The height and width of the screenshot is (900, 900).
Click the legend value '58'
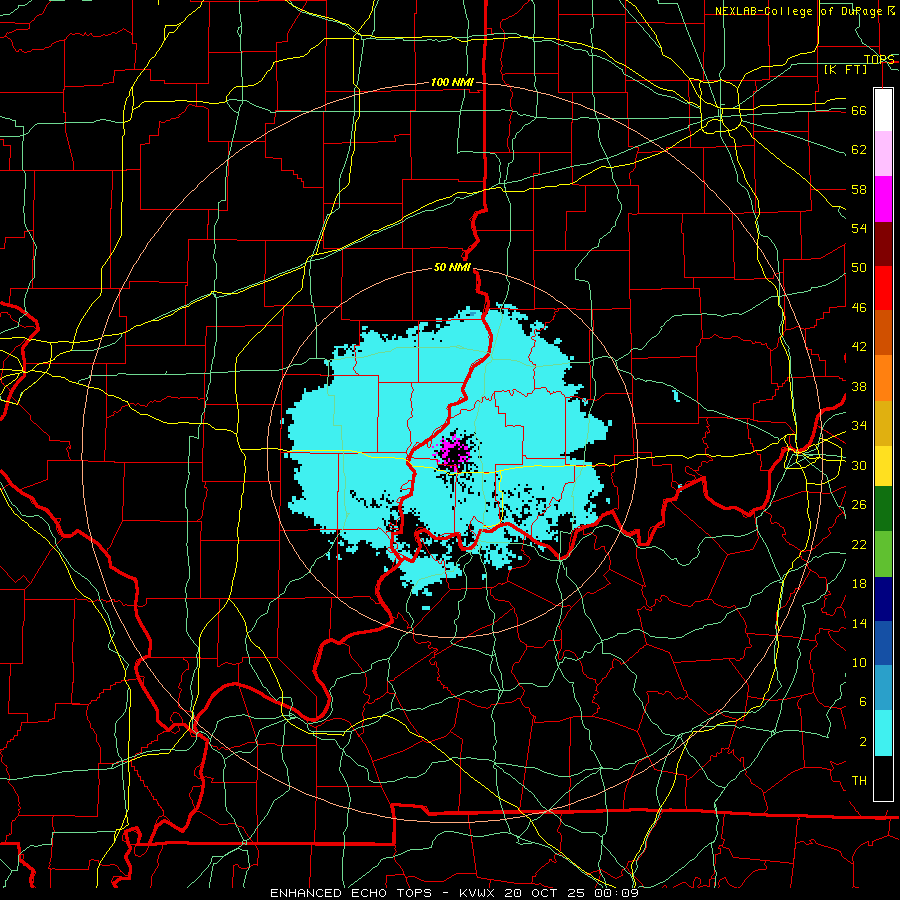click(x=859, y=189)
